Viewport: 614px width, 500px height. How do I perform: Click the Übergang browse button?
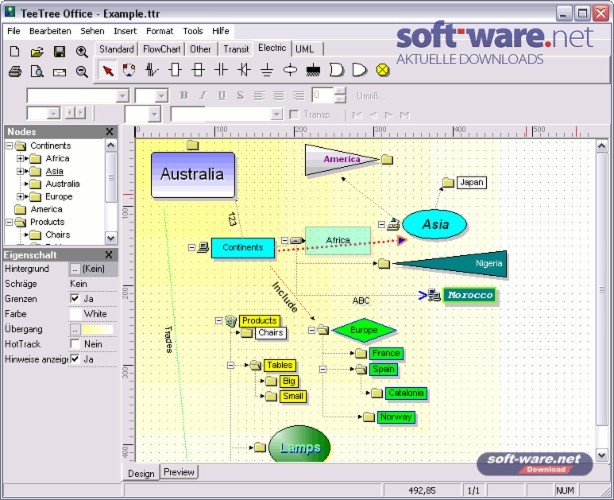[x=74, y=329]
